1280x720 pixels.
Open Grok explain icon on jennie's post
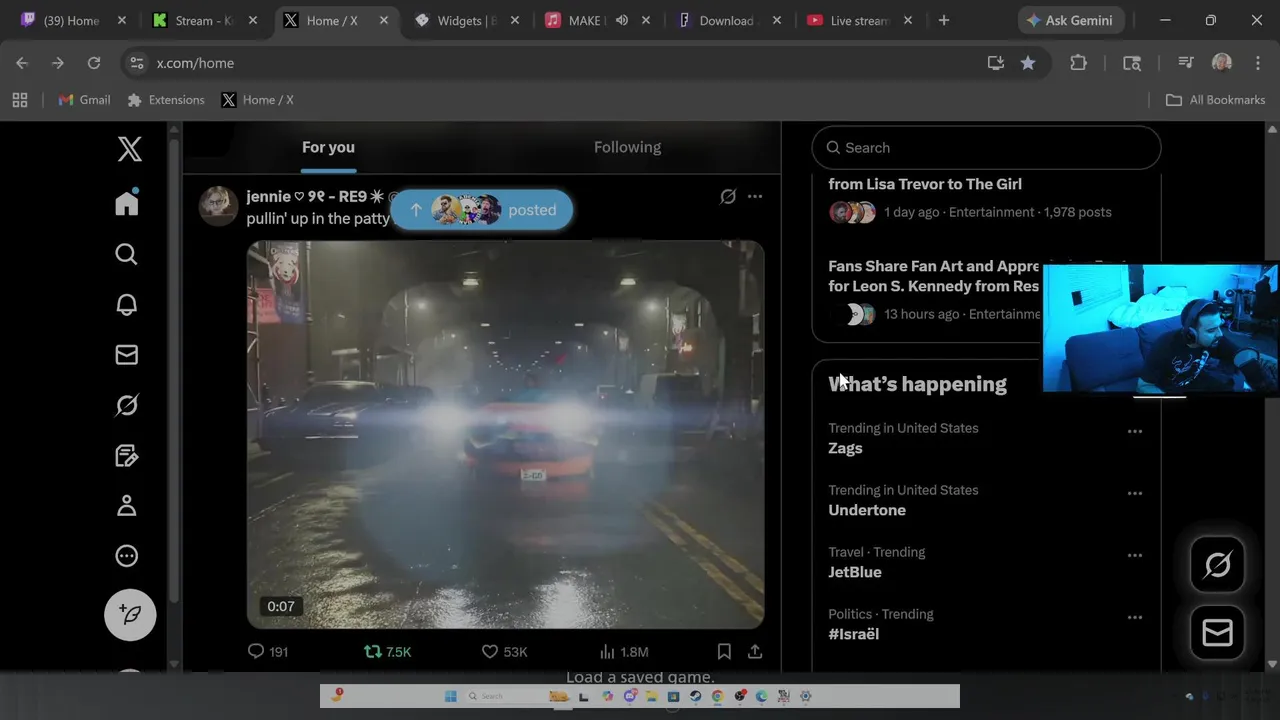pyautogui.click(x=728, y=197)
